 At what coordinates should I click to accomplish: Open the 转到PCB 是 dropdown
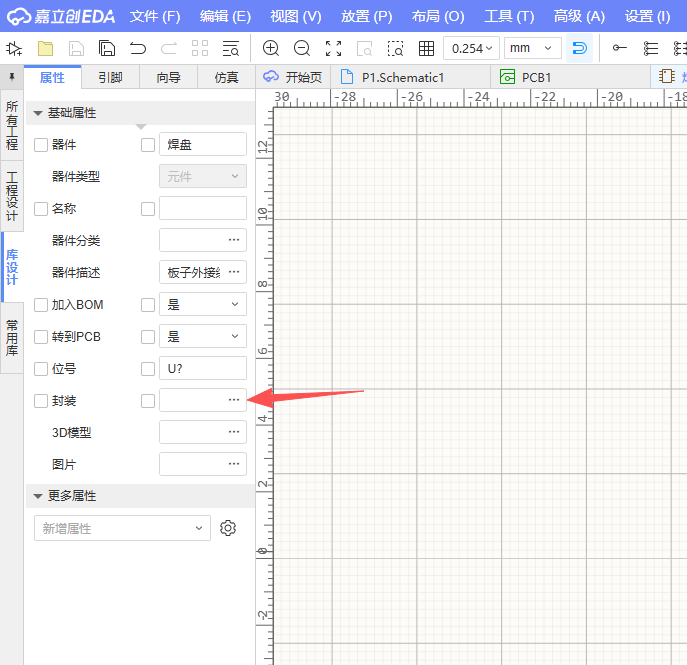(203, 336)
